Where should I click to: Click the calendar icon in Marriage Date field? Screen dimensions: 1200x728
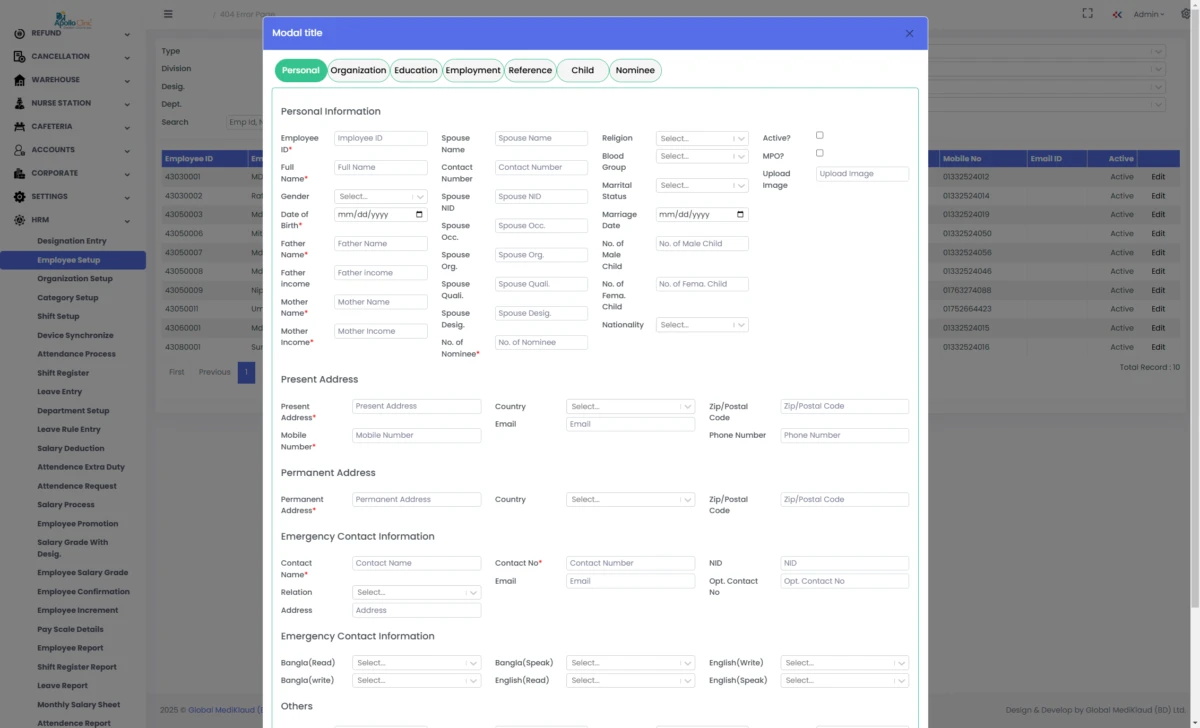pos(739,214)
